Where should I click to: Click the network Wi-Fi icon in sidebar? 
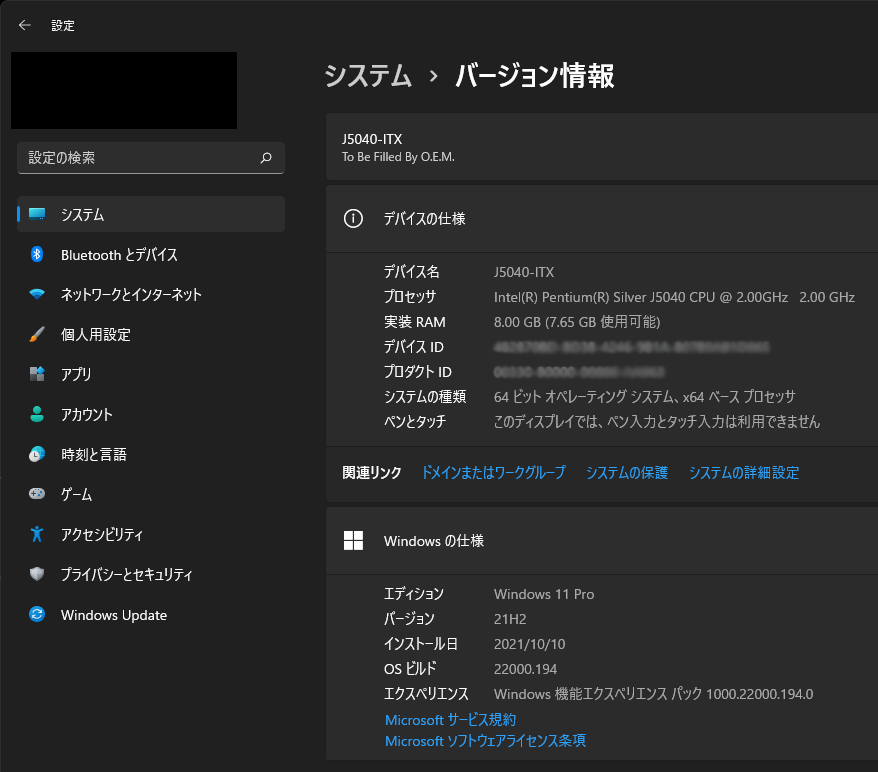coord(37,294)
